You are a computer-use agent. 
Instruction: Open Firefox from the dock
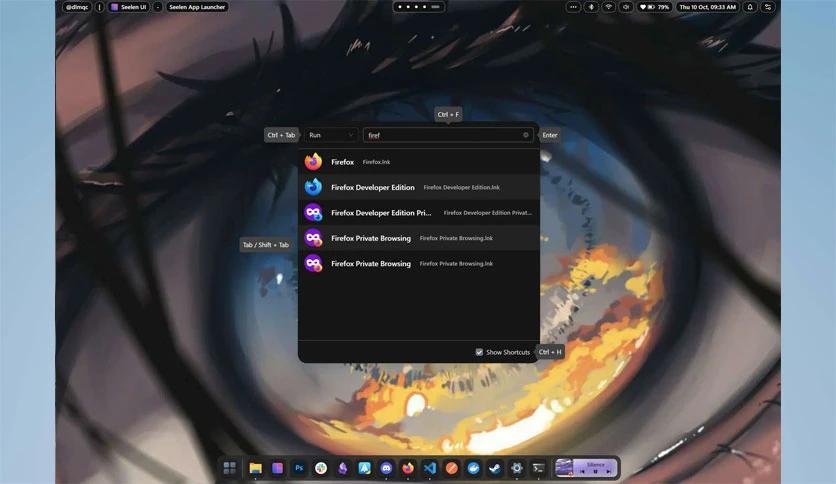point(408,468)
